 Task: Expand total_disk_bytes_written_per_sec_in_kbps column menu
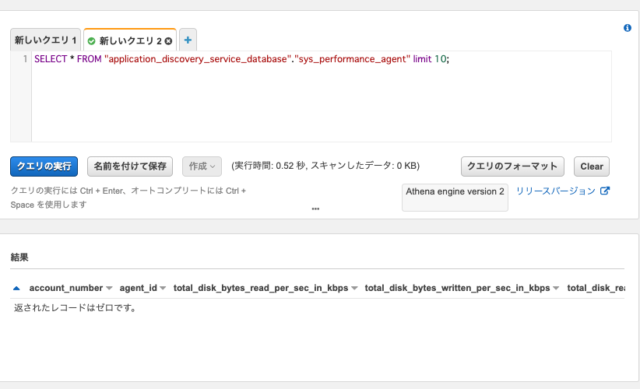556,288
